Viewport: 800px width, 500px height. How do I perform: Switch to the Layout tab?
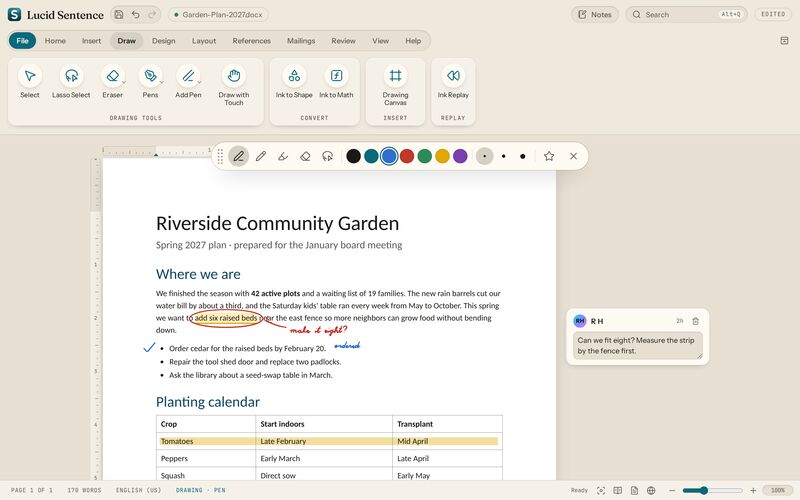click(x=204, y=41)
